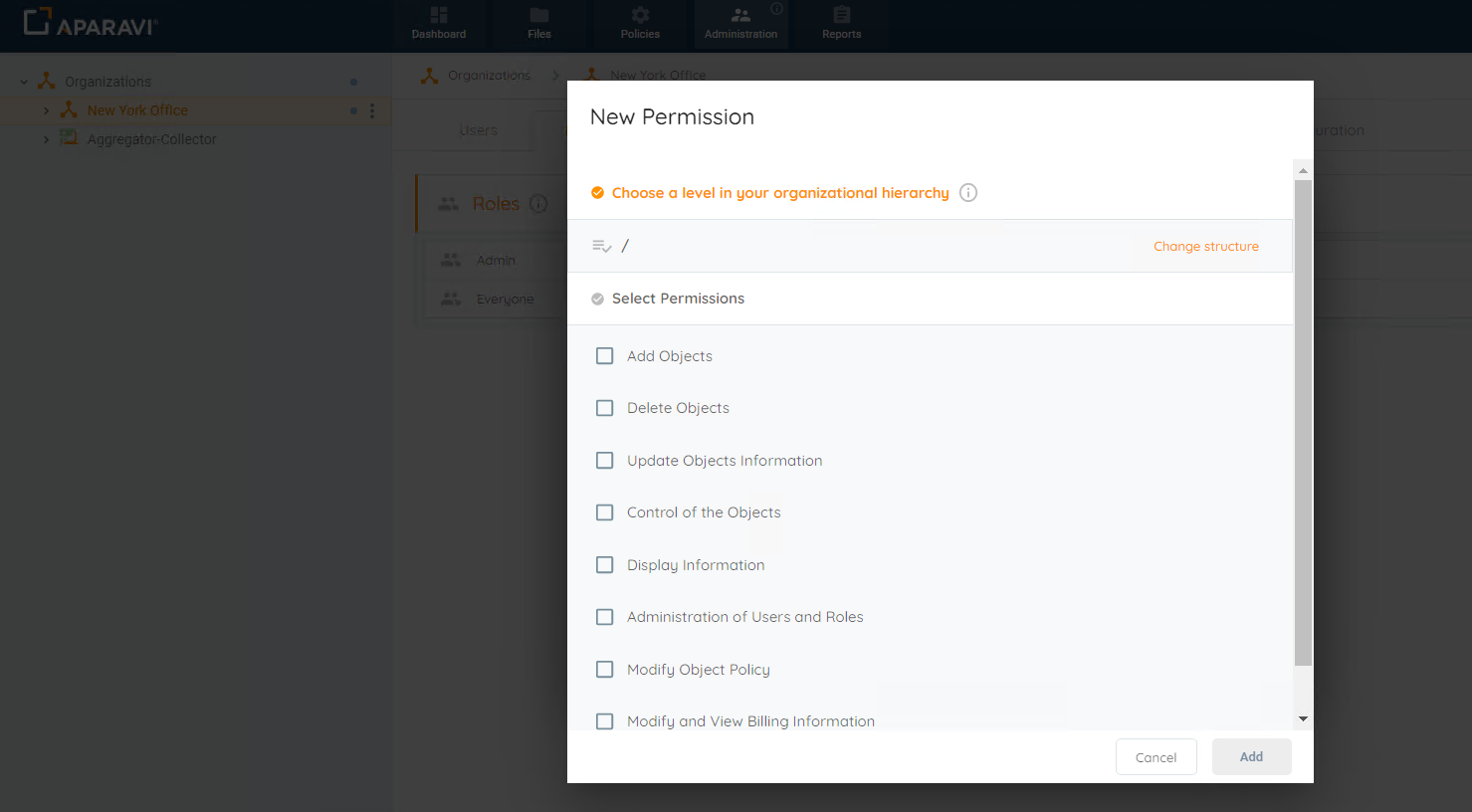Screen dimensions: 1472x812
Task: Click the info icon beside Roles
Action: [x=538, y=203]
